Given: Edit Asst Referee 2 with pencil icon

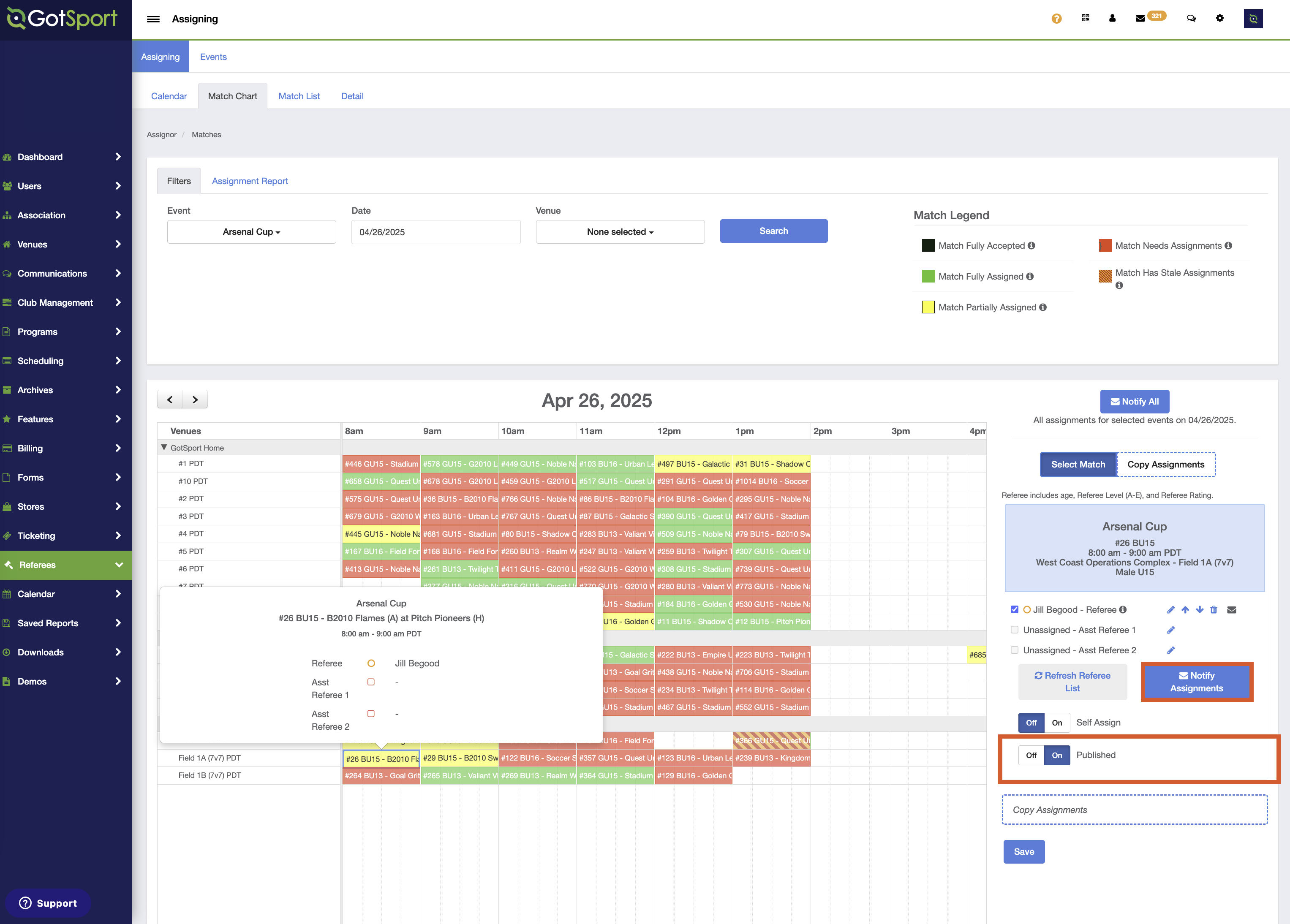Looking at the screenshot, I should 1170,650.
